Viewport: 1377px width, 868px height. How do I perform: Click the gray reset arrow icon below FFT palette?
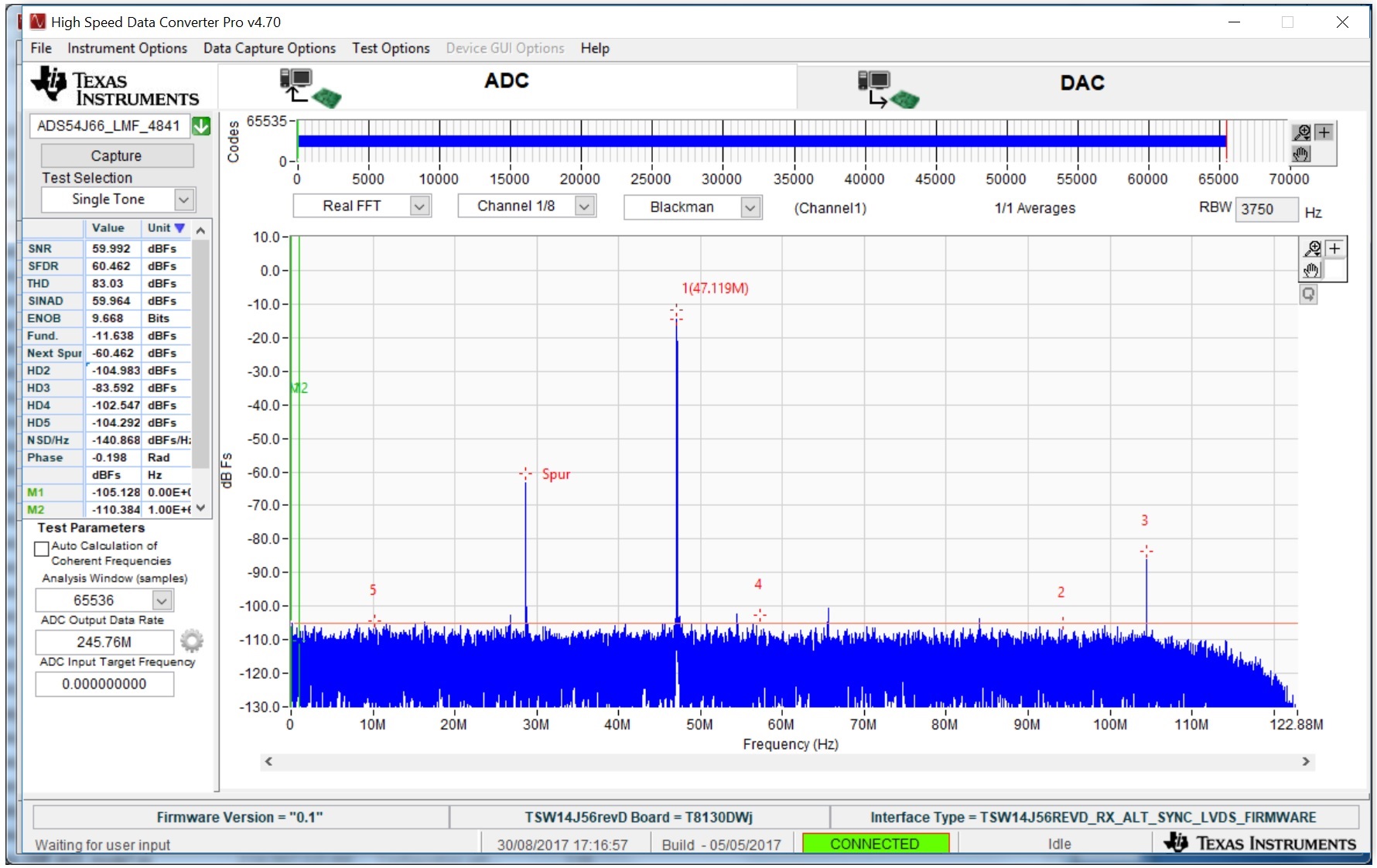1308,294
